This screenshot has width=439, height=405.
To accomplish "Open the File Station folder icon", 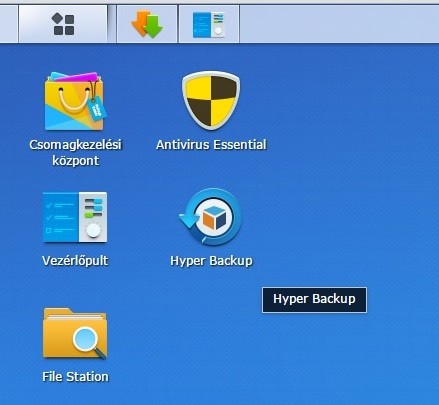I will point(75,333).
